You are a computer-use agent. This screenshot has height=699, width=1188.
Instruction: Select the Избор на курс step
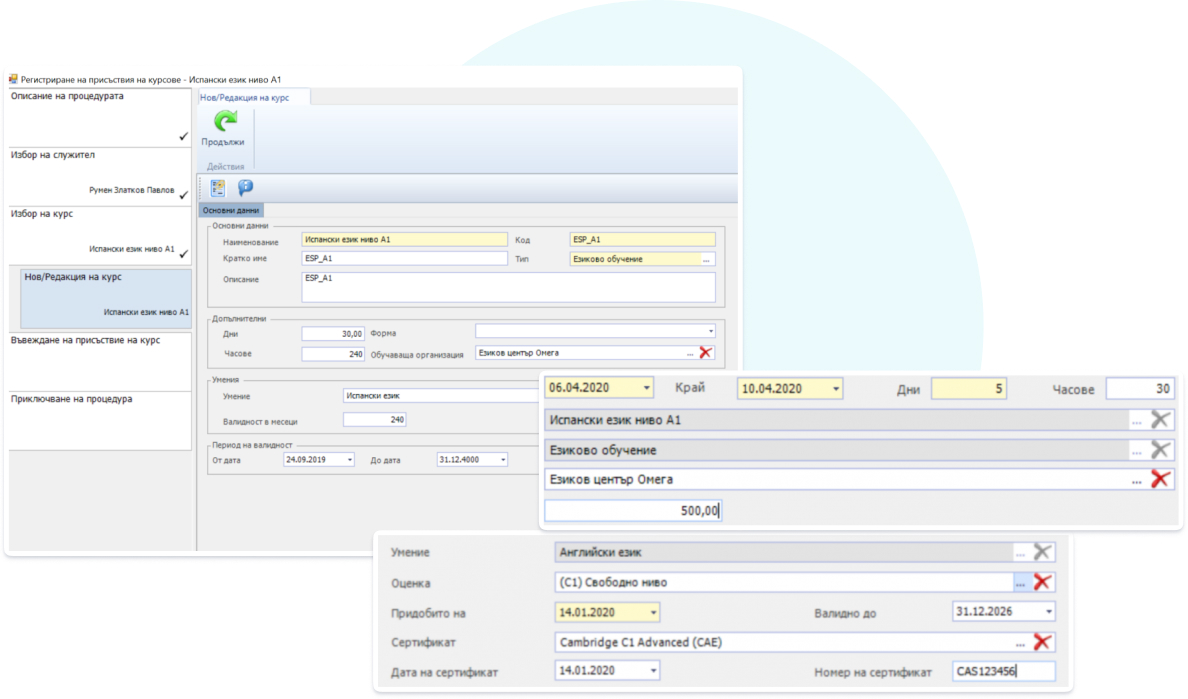100,235
